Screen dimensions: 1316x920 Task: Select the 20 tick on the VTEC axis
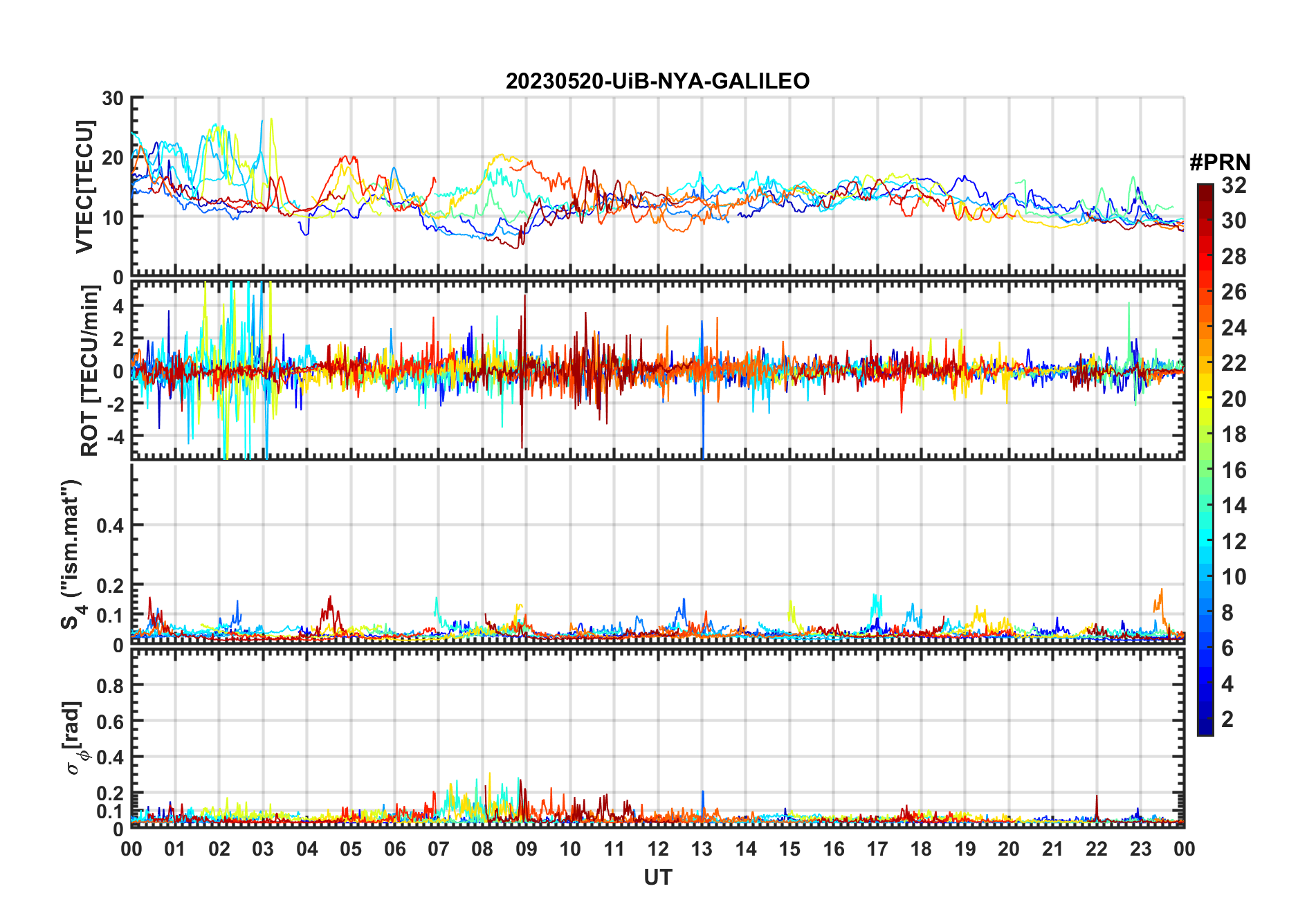pyautogui.click(x=113, y=158)
